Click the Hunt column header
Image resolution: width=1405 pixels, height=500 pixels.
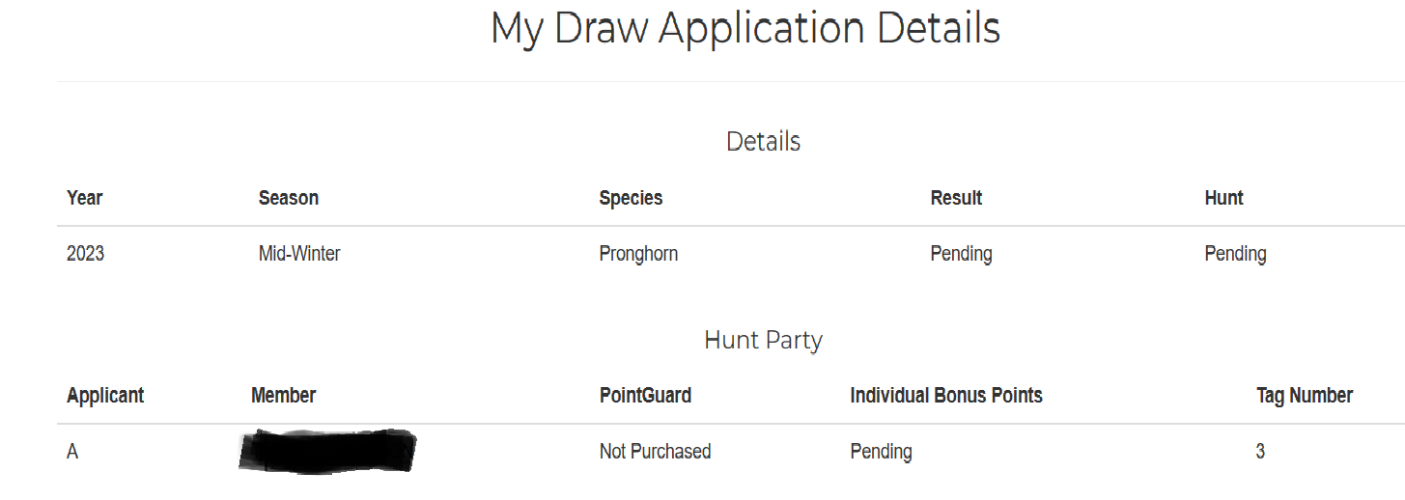coord(1224,198)
